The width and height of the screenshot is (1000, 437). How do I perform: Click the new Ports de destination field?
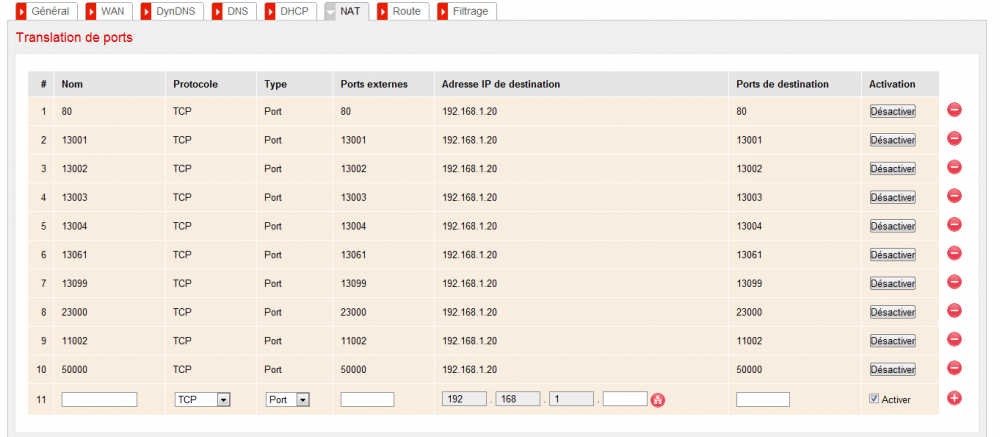pyautogui.click(x=763, y=399)
